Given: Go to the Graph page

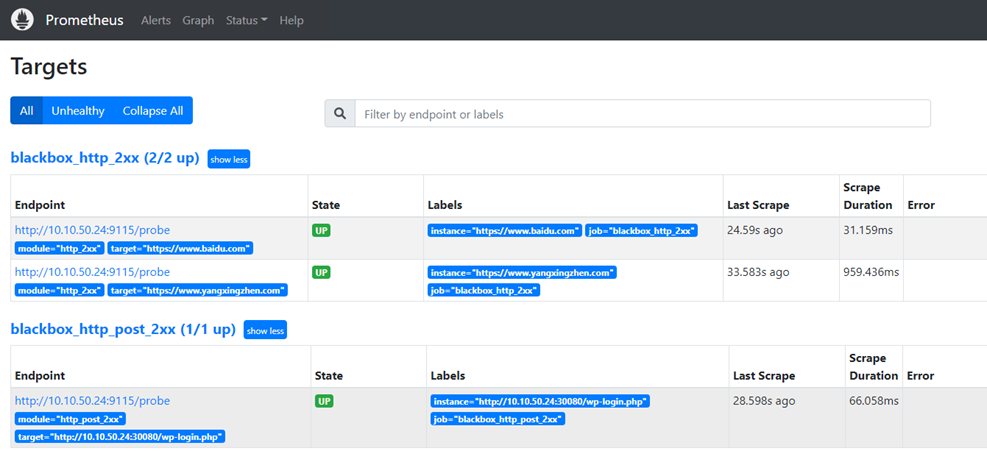Looking at the screenshot, I should coord(198,20).
